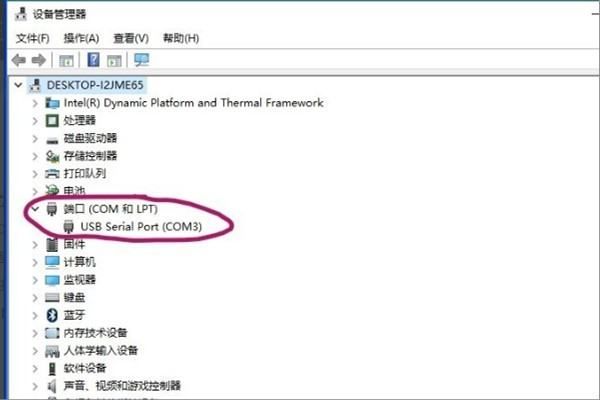
Task: Click the forward arrow toolbar icon
Action: coord(39,60)
